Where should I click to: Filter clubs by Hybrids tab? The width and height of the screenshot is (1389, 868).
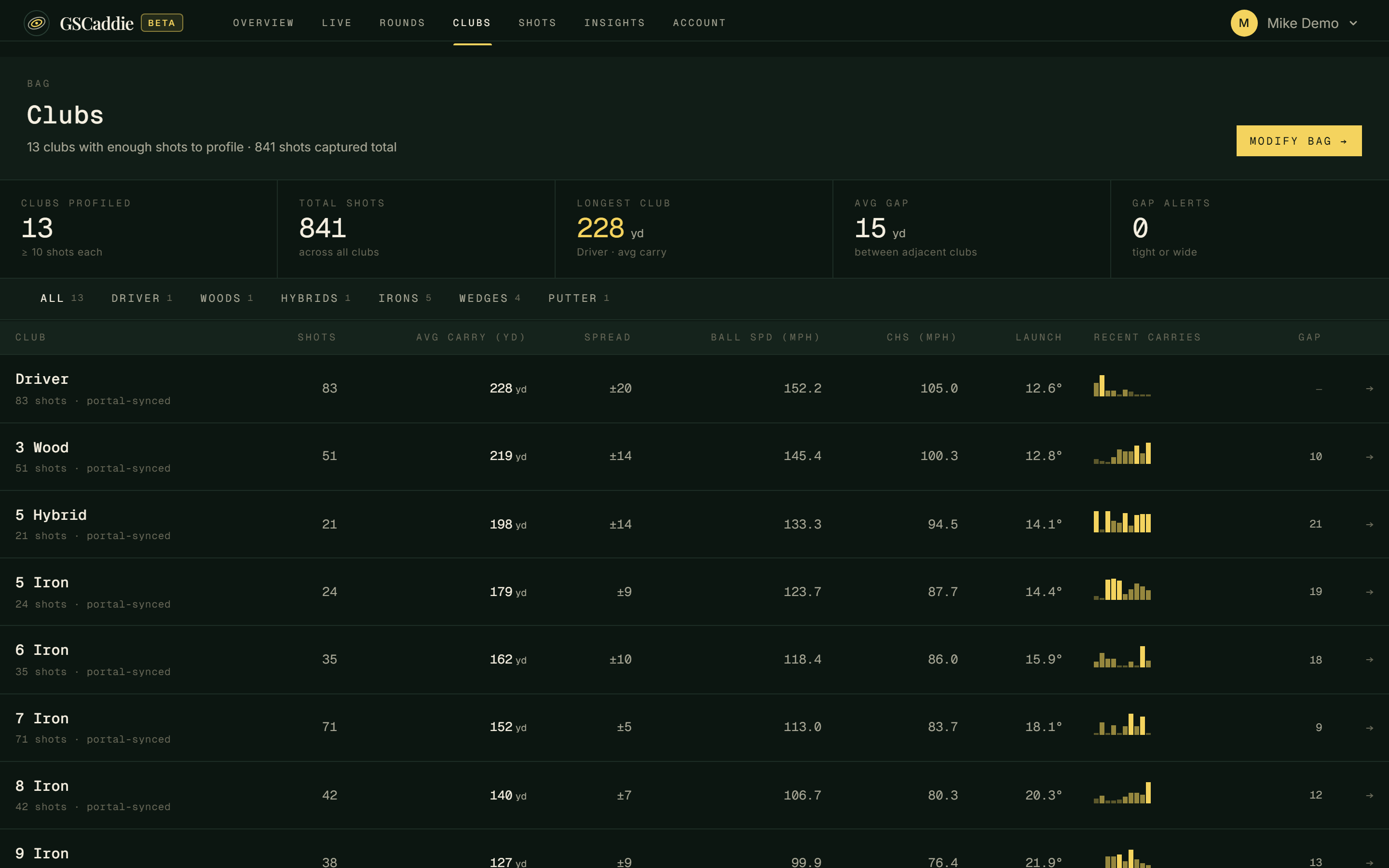pyautogui.click(x=316, y=298)
